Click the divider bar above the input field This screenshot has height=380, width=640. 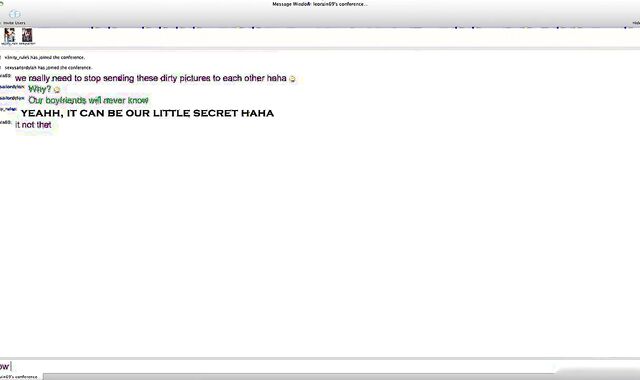(x=320, y=358)
